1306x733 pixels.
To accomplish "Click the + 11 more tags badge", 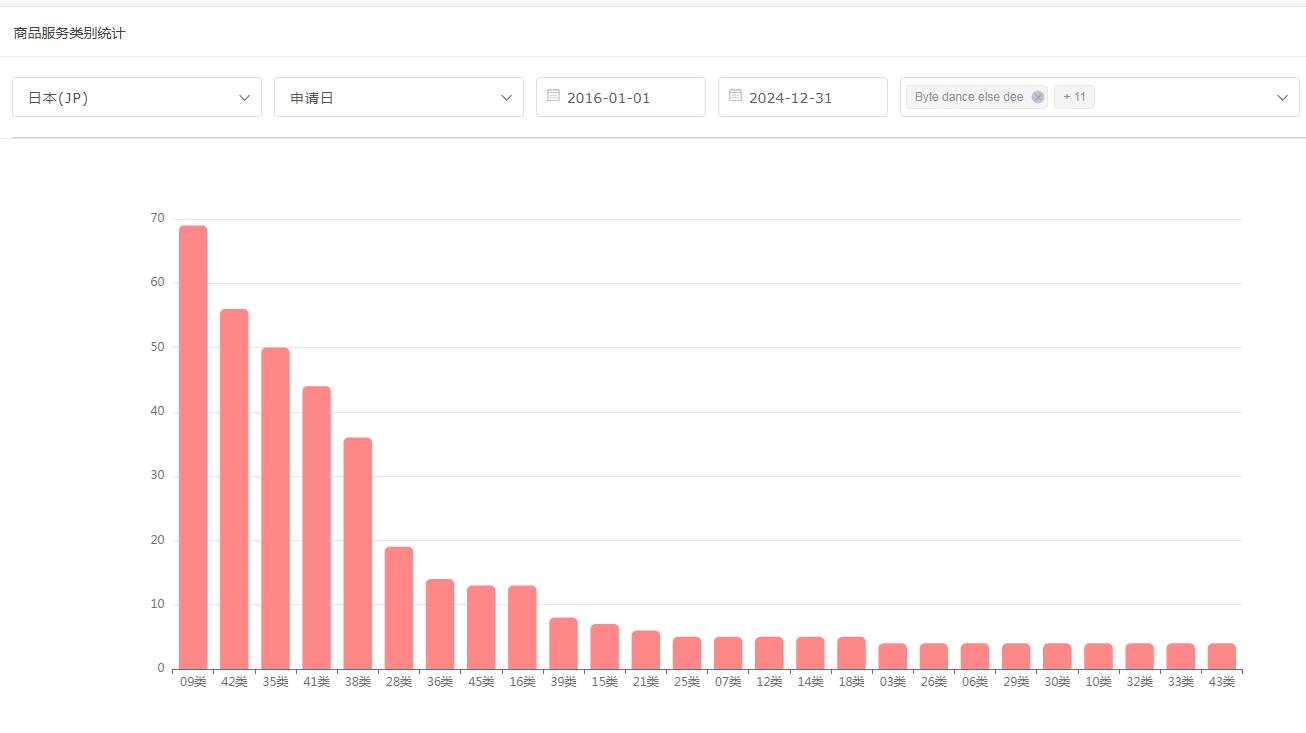I will 1074,97.
